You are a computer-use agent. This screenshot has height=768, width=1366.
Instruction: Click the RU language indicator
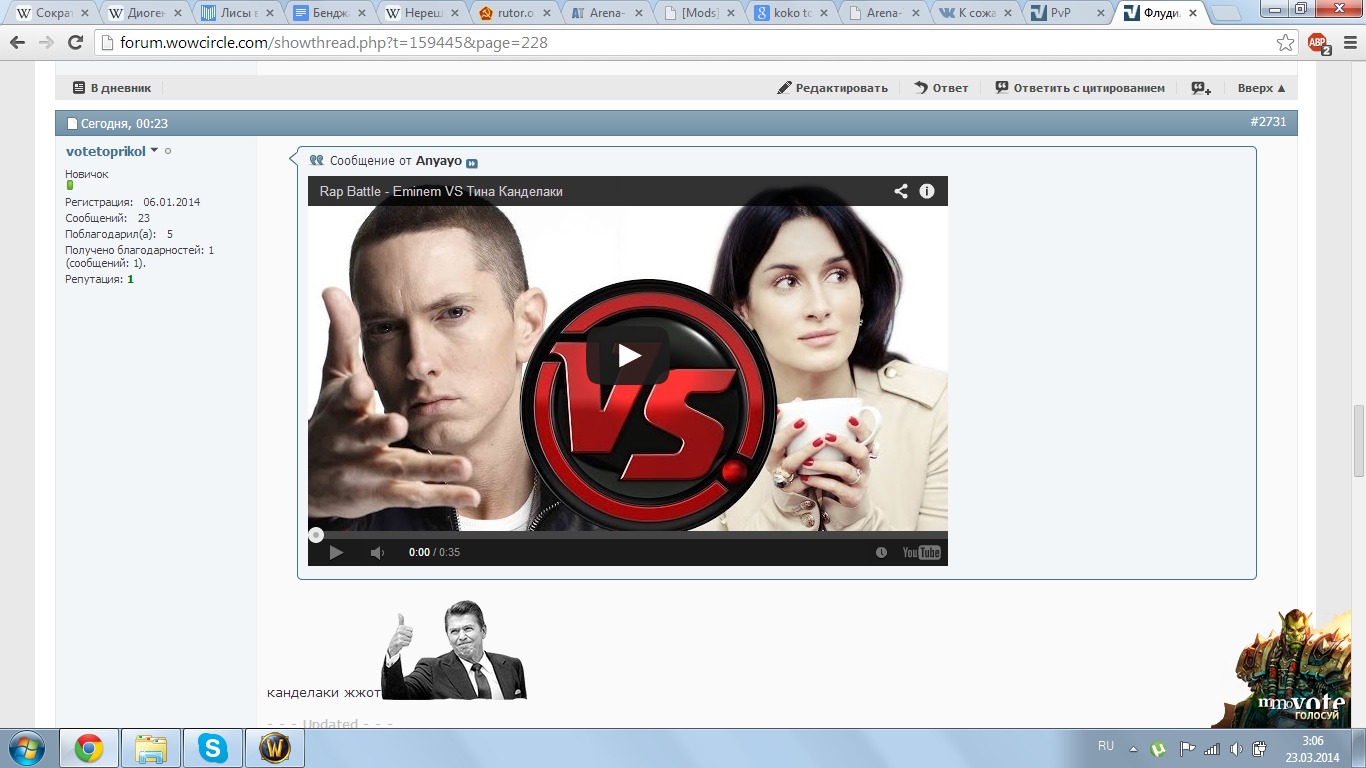tap(1106, 746)
